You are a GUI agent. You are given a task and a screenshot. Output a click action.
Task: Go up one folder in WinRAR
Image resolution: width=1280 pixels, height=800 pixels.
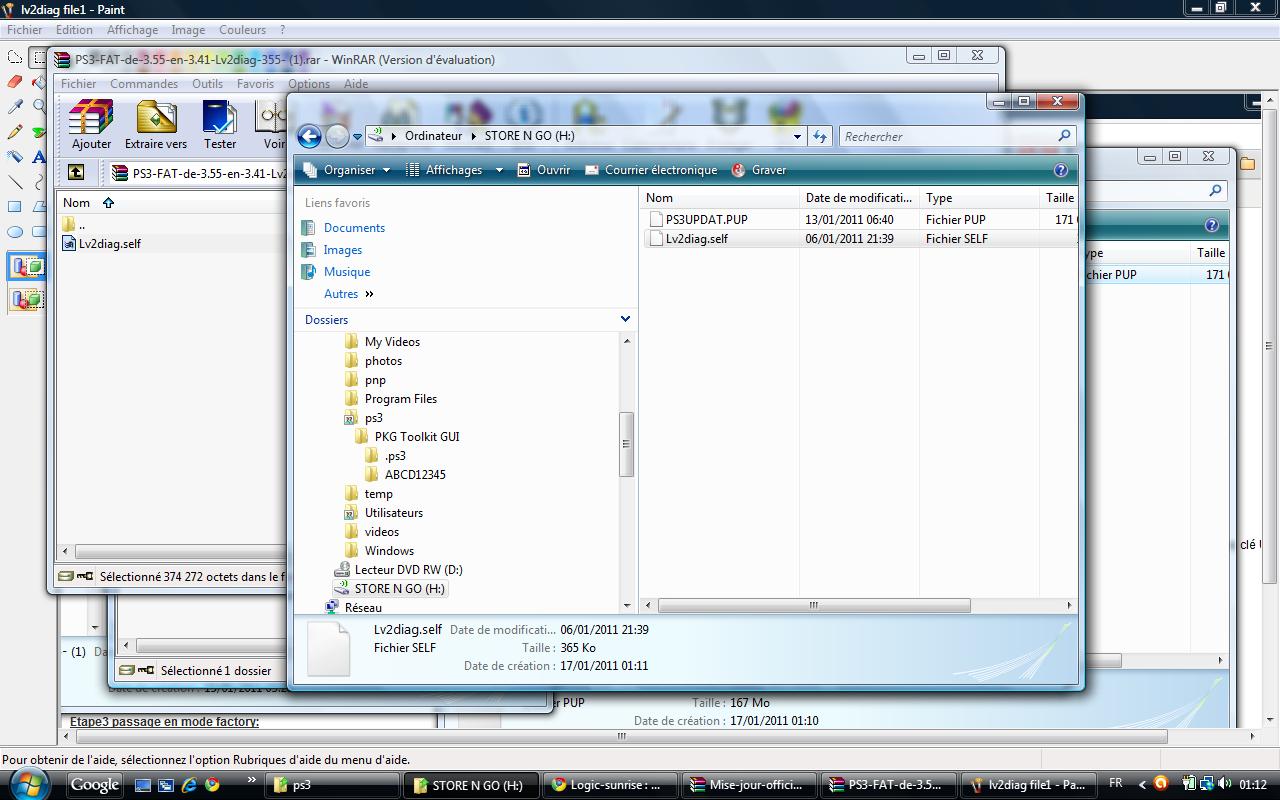pyautogui.click(x=76, y=173)
